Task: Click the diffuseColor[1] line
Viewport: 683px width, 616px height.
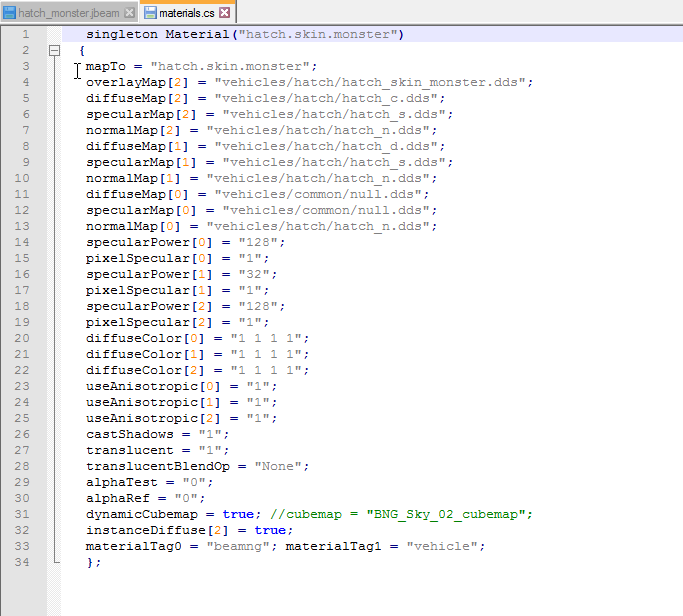Action: tap(197, 354)
